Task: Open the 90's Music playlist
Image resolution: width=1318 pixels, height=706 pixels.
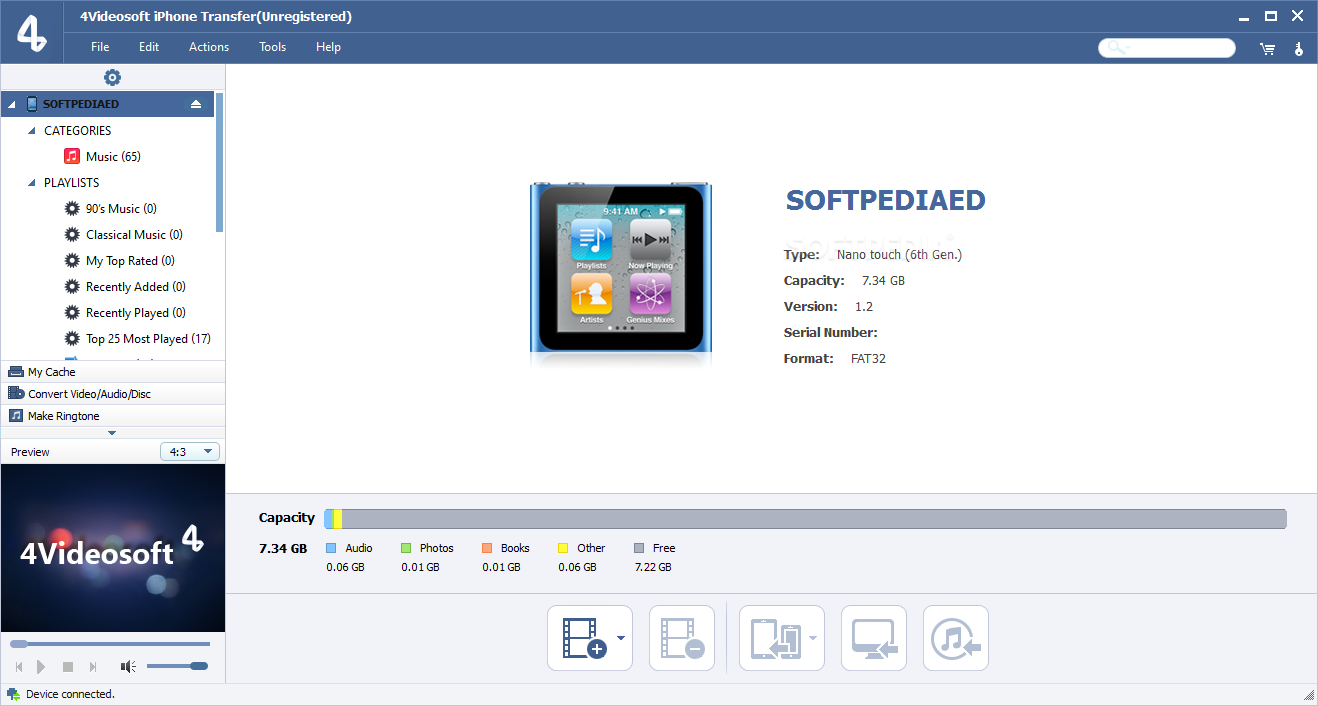Action: [121, 209]
